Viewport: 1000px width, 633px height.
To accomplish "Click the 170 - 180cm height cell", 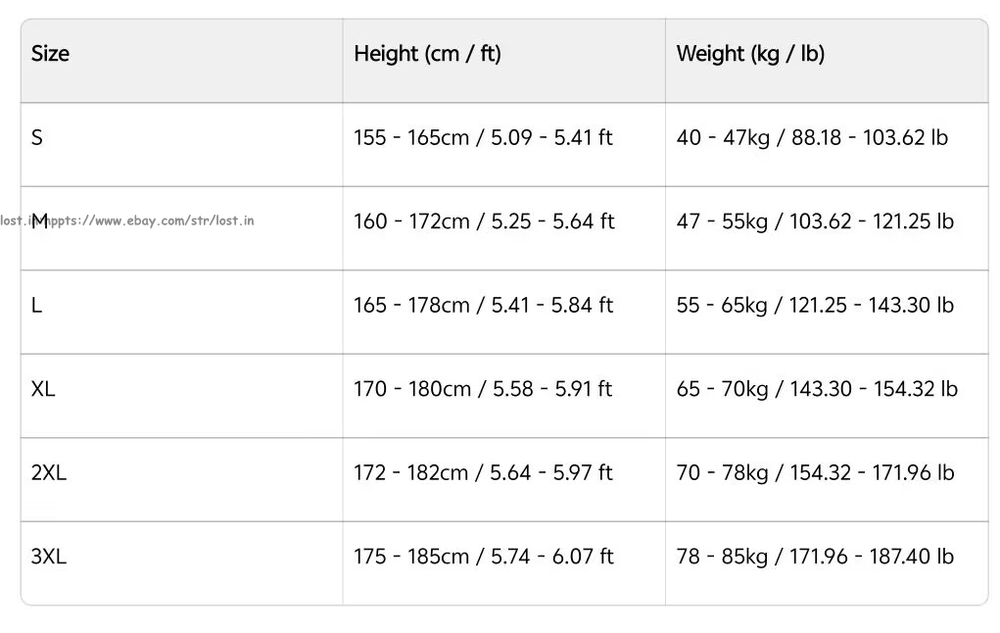I will click(x=483, y=389).
